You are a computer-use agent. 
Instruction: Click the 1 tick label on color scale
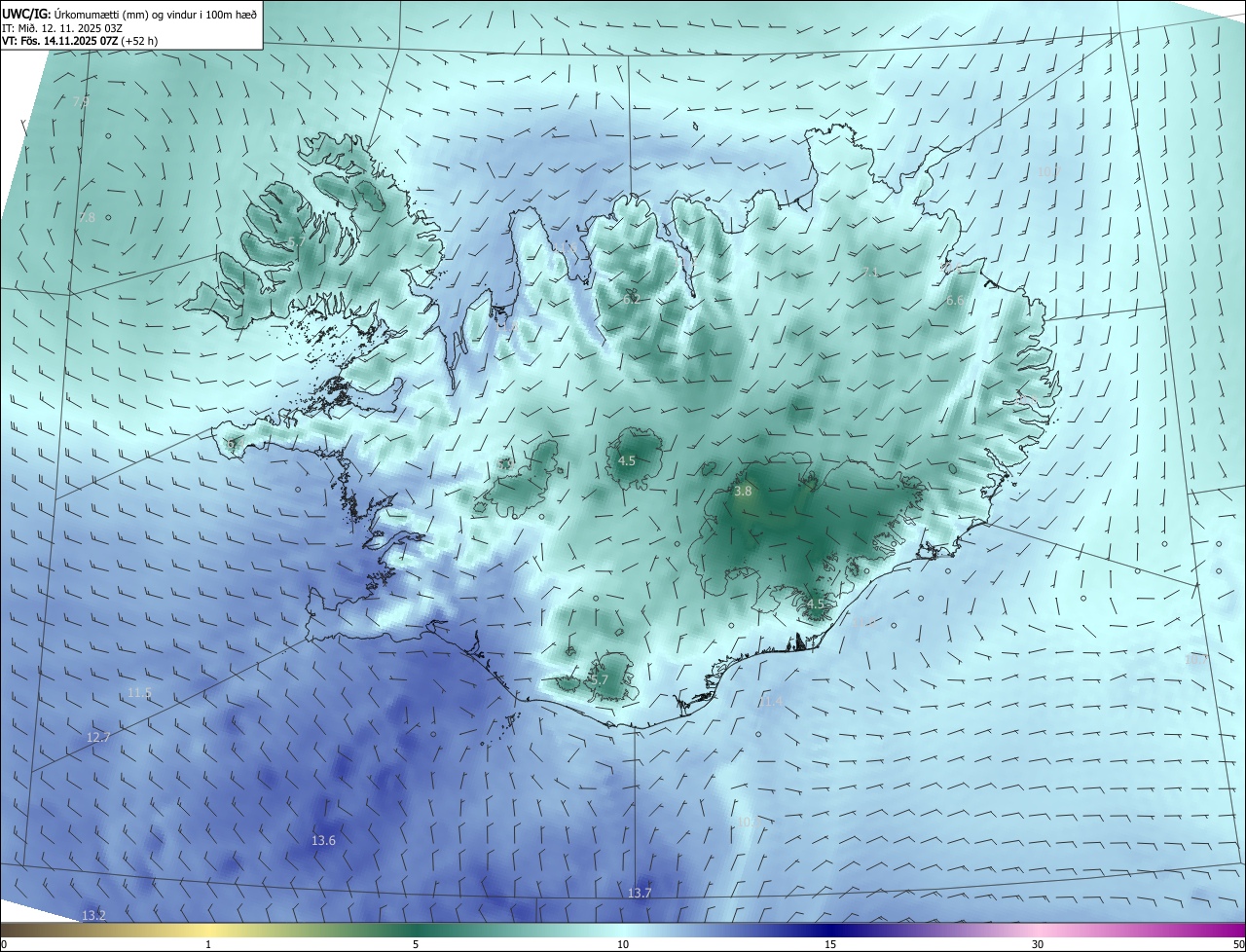(208, 944)
